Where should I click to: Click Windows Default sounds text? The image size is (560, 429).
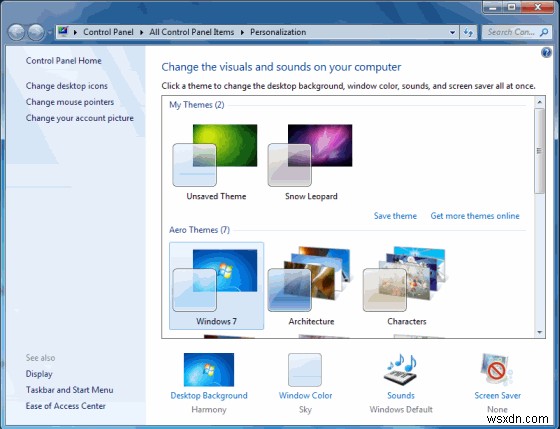(x=401, y=410)
